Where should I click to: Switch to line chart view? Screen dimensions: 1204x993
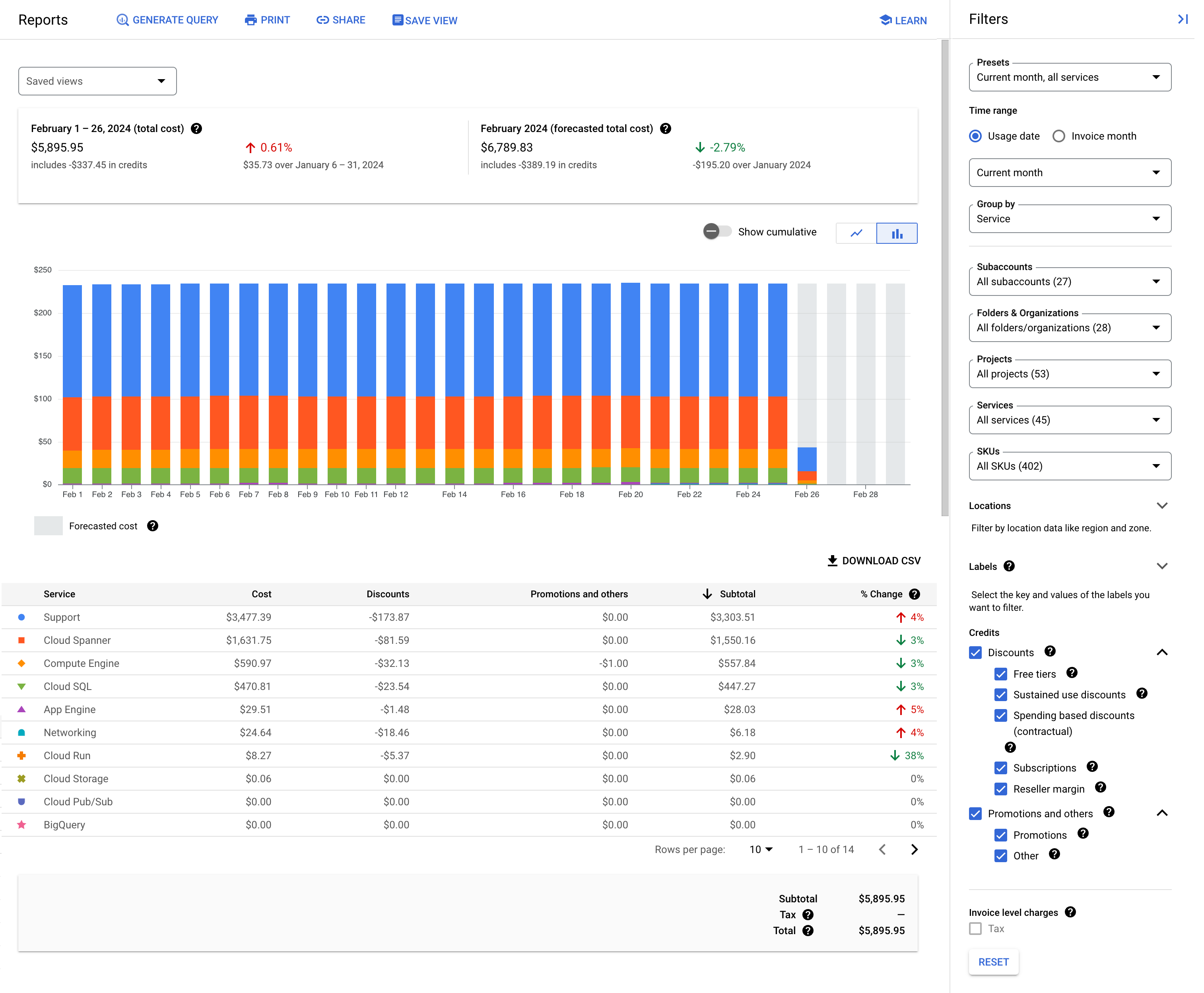[857, 233]
